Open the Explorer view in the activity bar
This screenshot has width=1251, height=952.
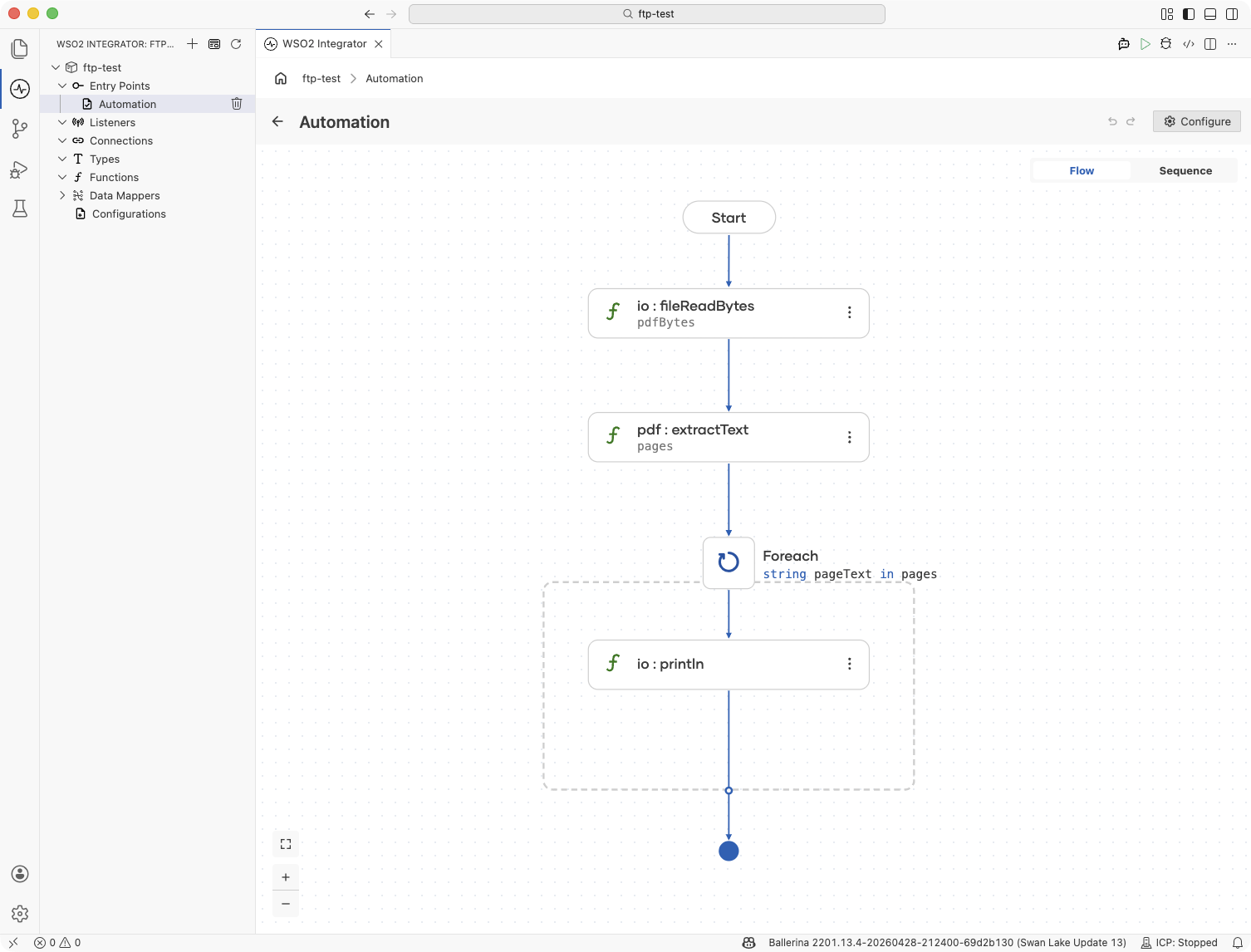pos(20,49)
